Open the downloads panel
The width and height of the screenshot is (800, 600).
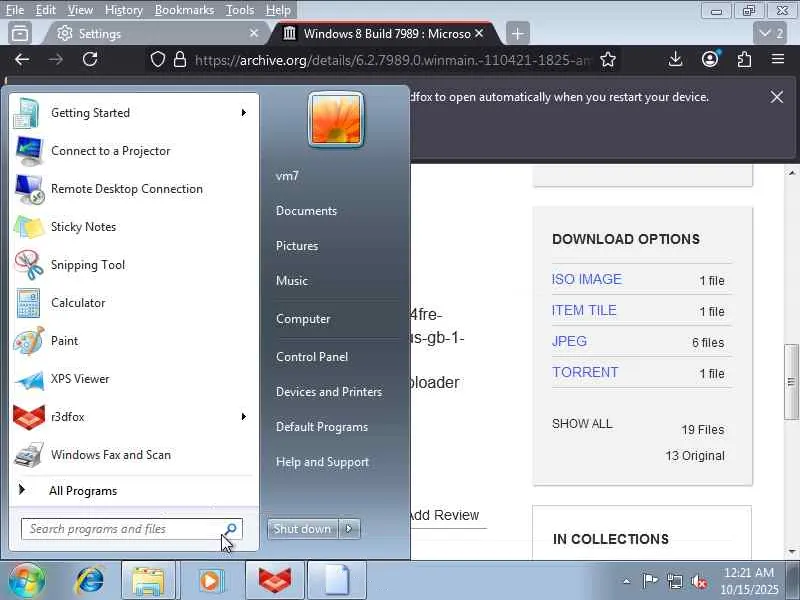tap(675, 60)
